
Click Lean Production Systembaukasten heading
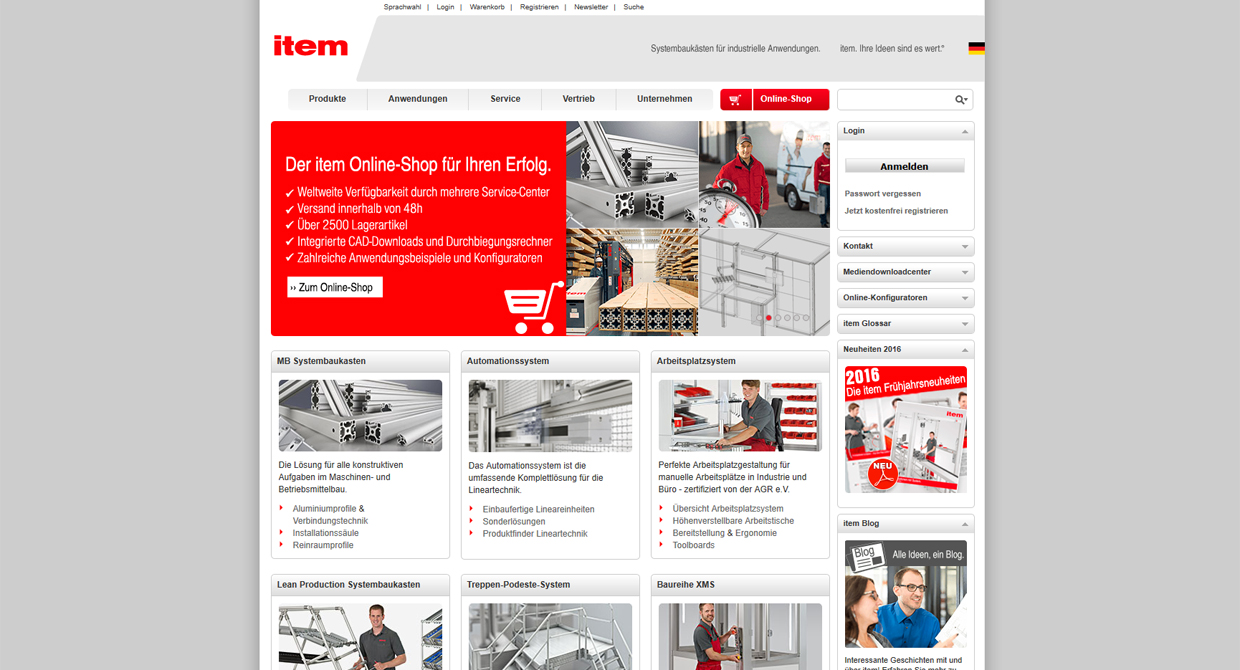349,585
